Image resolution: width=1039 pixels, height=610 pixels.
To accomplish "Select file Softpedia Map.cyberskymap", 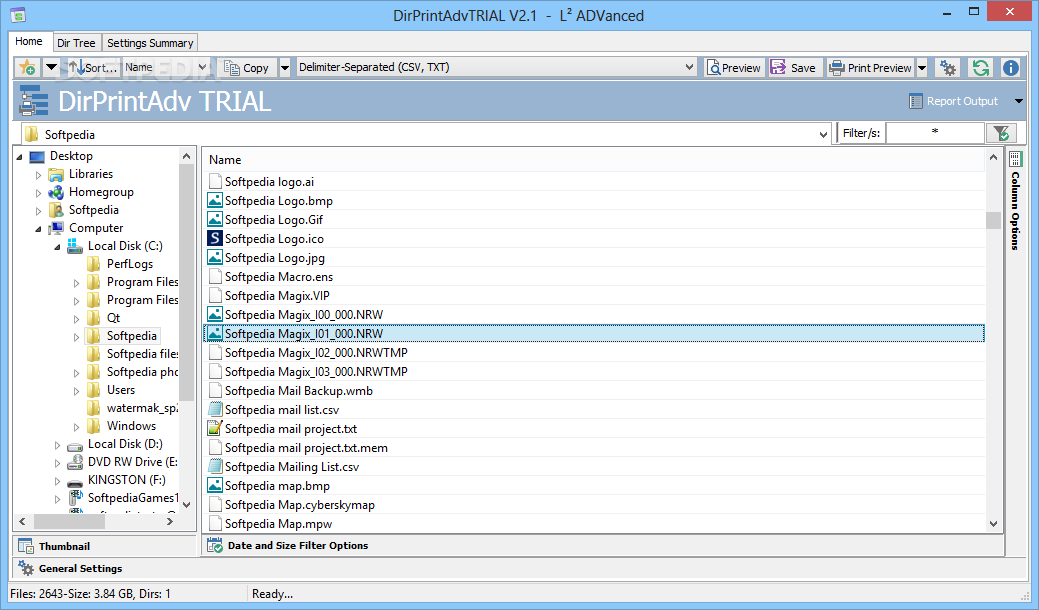I will 300,505.
